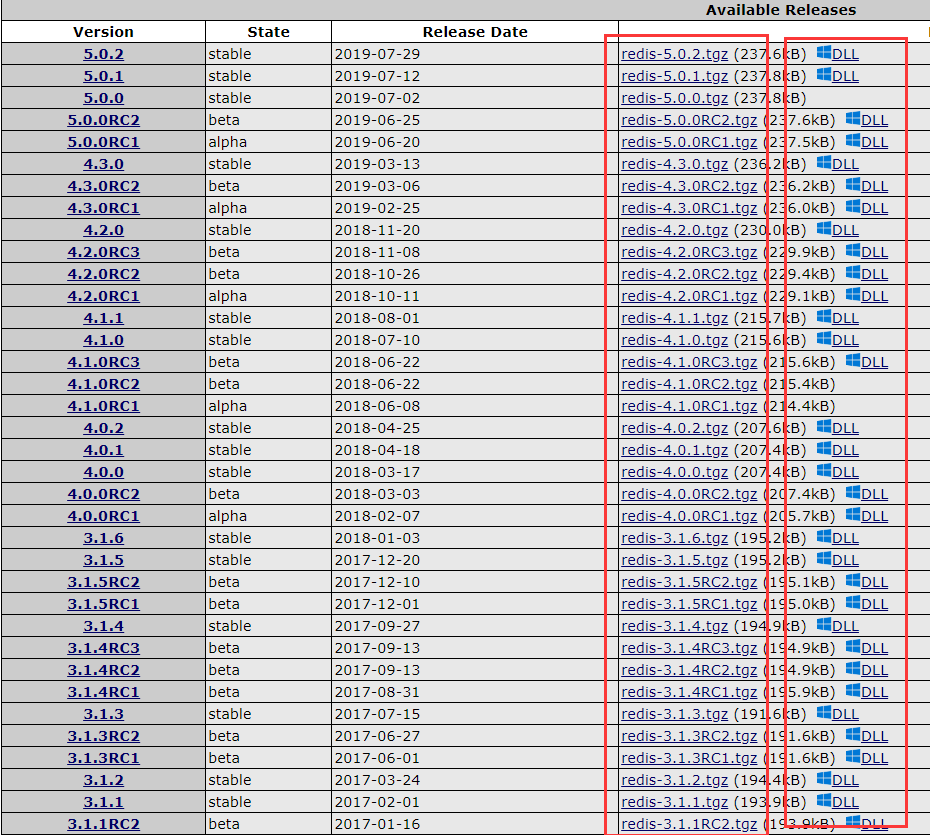Click Windows DLL icon for redis-4.2.0RC3

point(853,250)
